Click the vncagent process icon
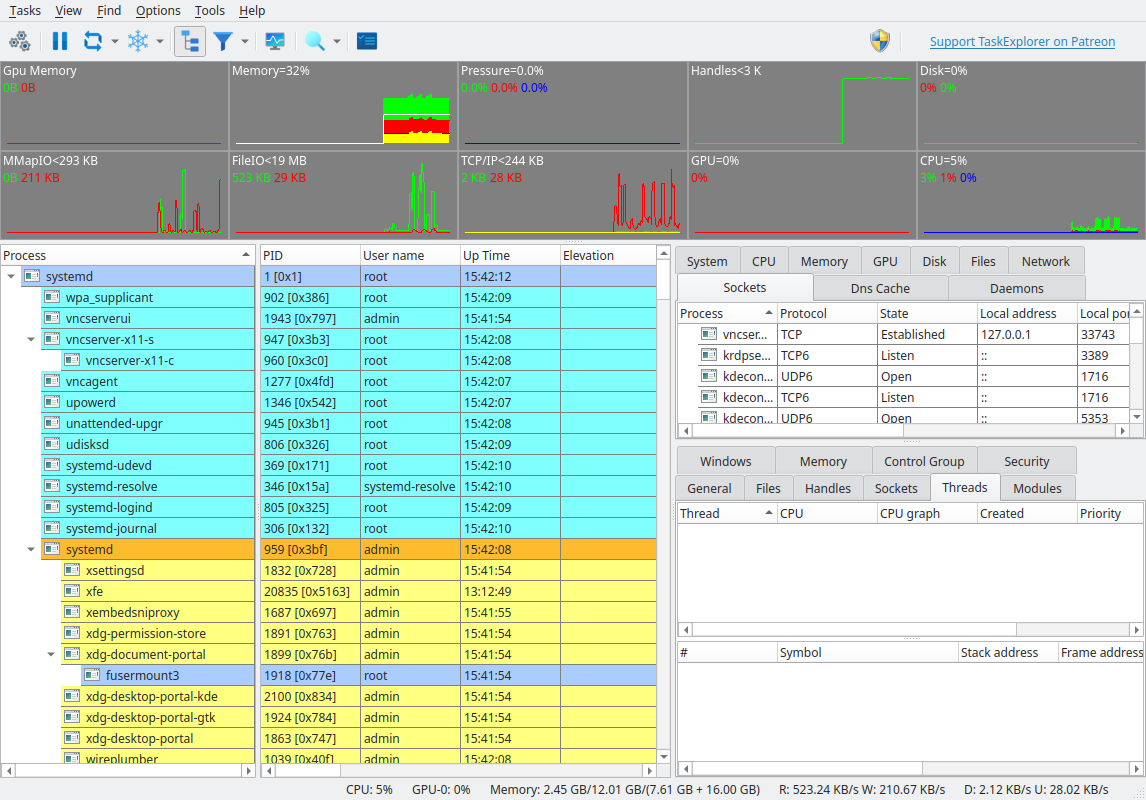Viewport: 1146px width, 800px height. coord(52,381)
